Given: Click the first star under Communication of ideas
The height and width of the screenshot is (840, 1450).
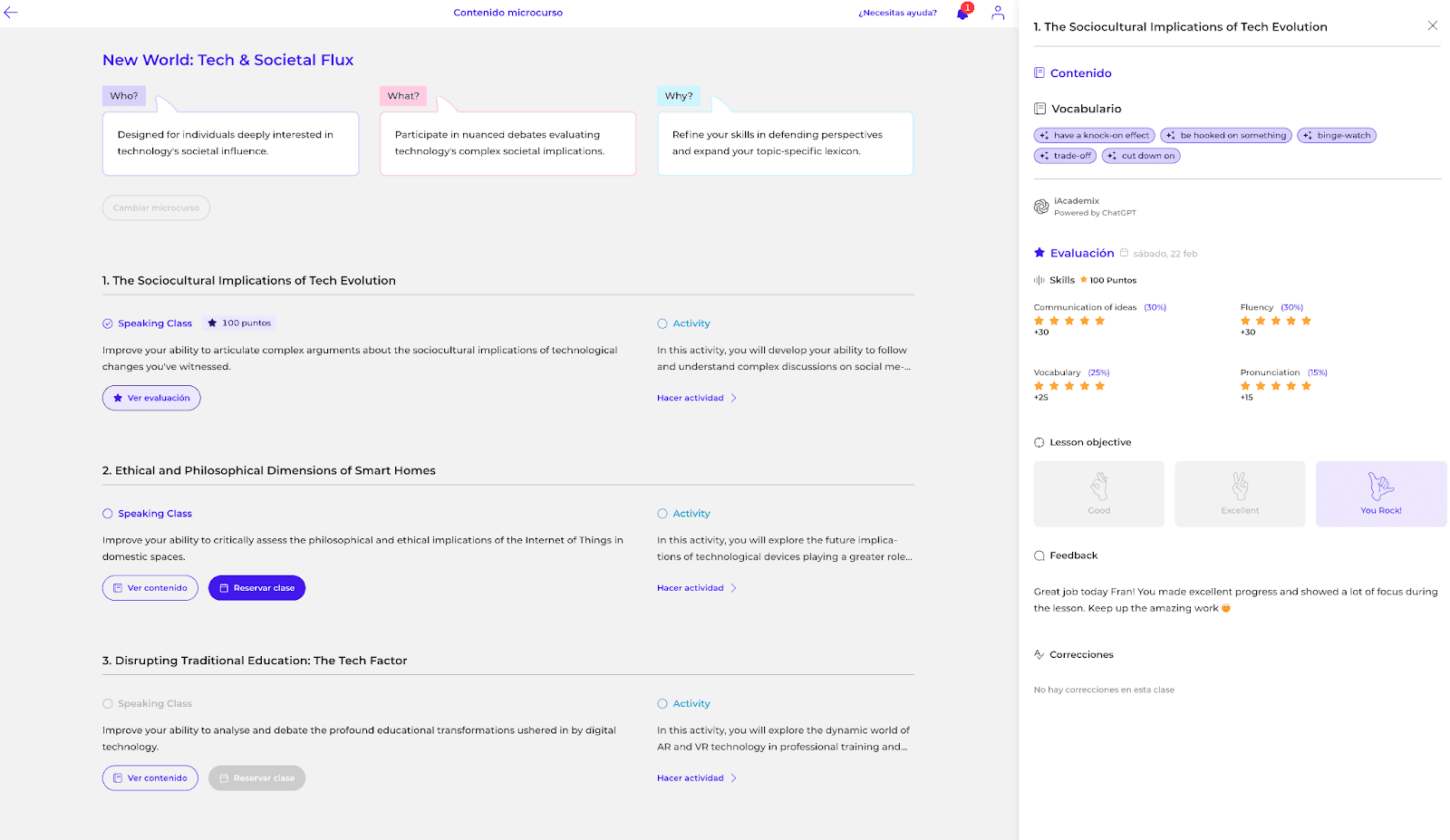Looking at the screenshot, I should 1039,321.
